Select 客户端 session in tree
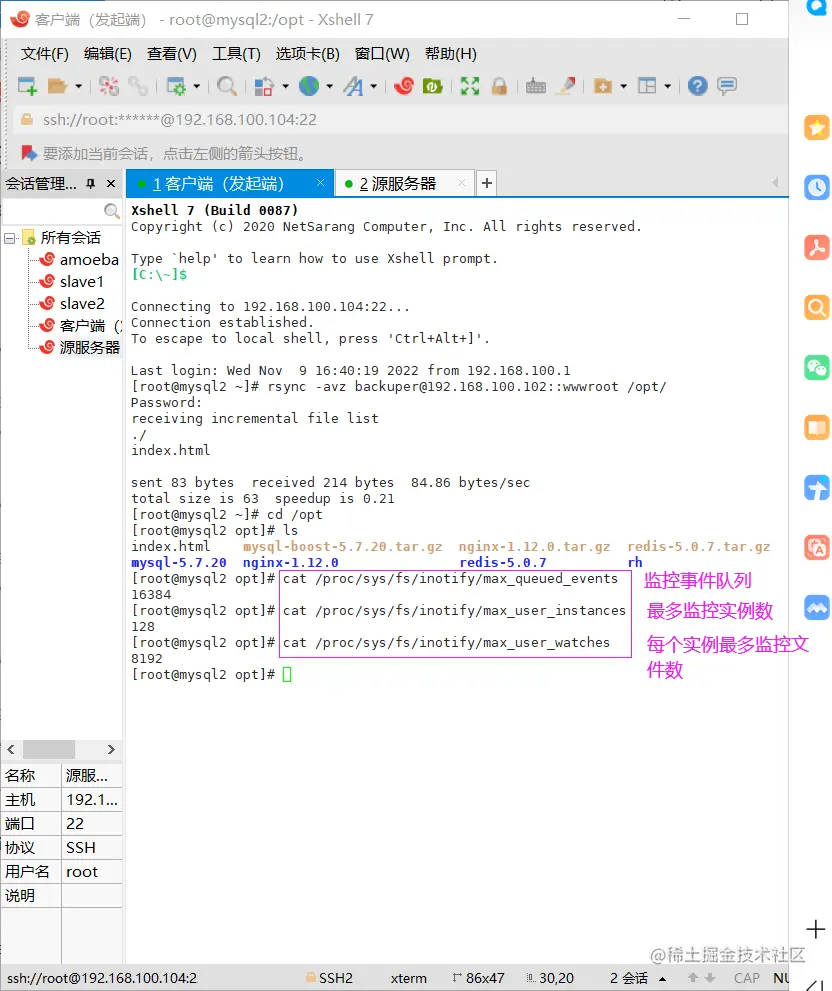Viewport: 832px width, 991px height. (x=81, y=326)
